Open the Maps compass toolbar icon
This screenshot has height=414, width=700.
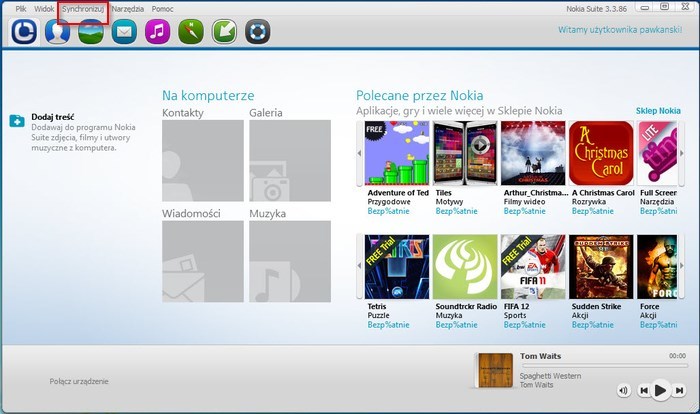pyautogui.click(x=191, y=32)
